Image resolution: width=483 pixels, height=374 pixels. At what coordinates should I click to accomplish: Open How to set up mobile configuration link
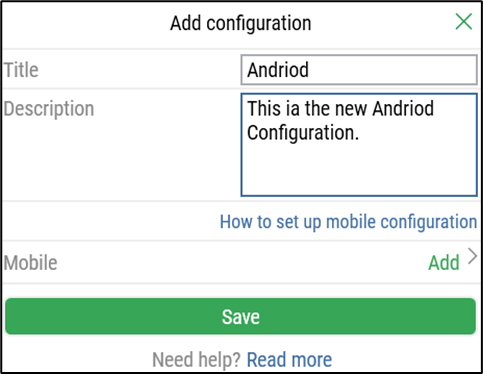click(x=348, y=222)
